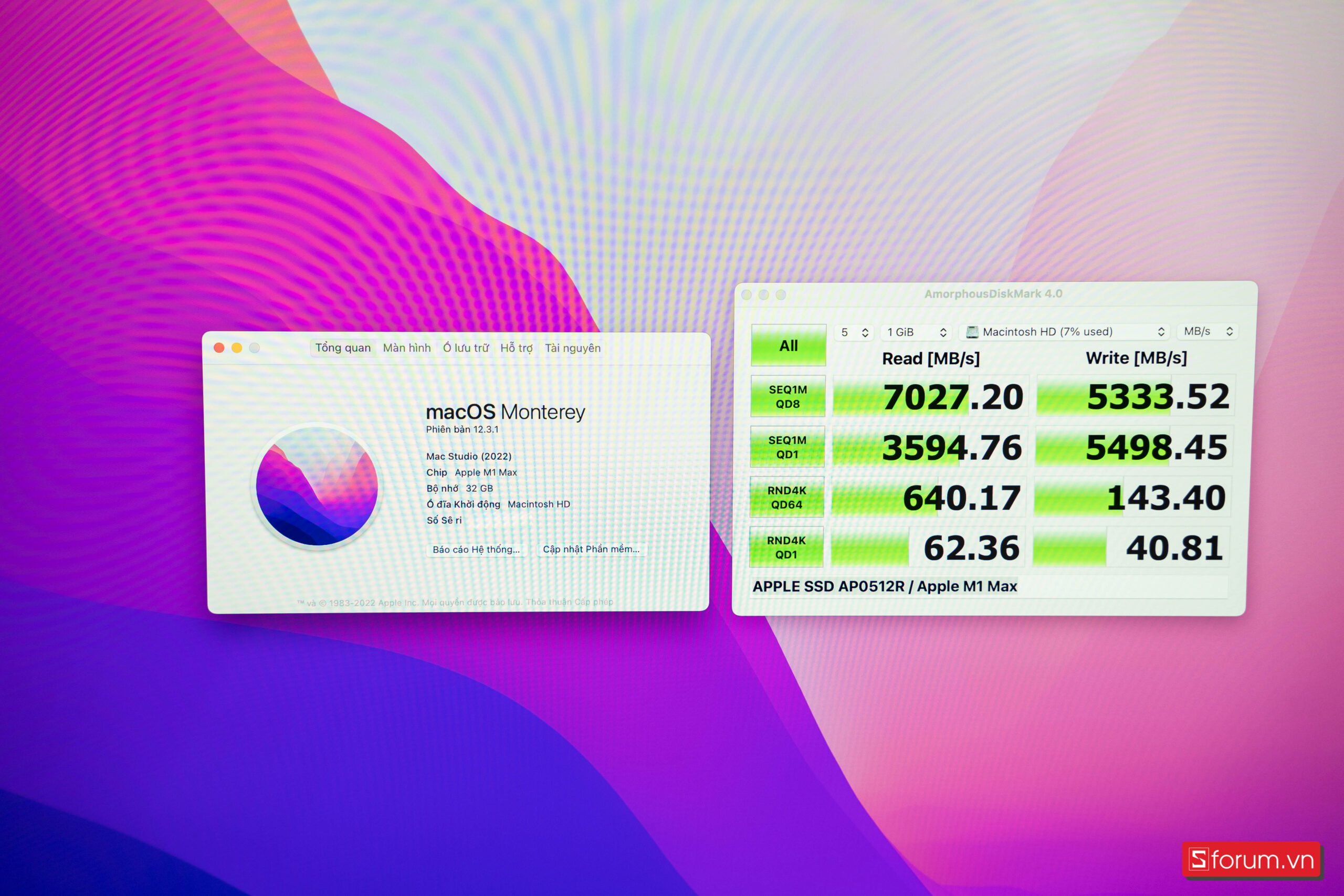Close the About This Mac window
Screen dimensions: 1344x896
tap(219, 347)
